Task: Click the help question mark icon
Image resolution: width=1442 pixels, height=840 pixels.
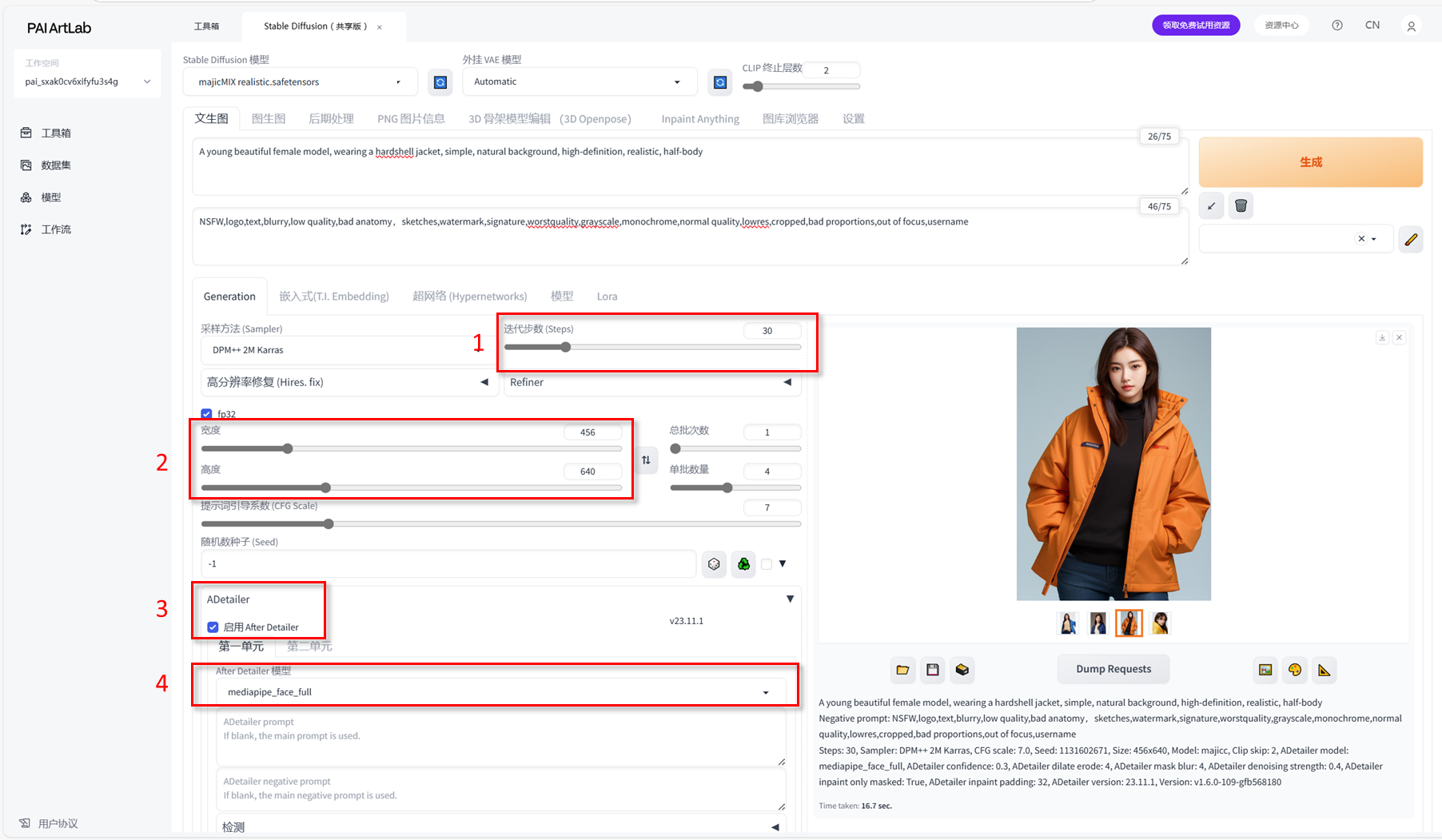Action: coord(1337,26)
